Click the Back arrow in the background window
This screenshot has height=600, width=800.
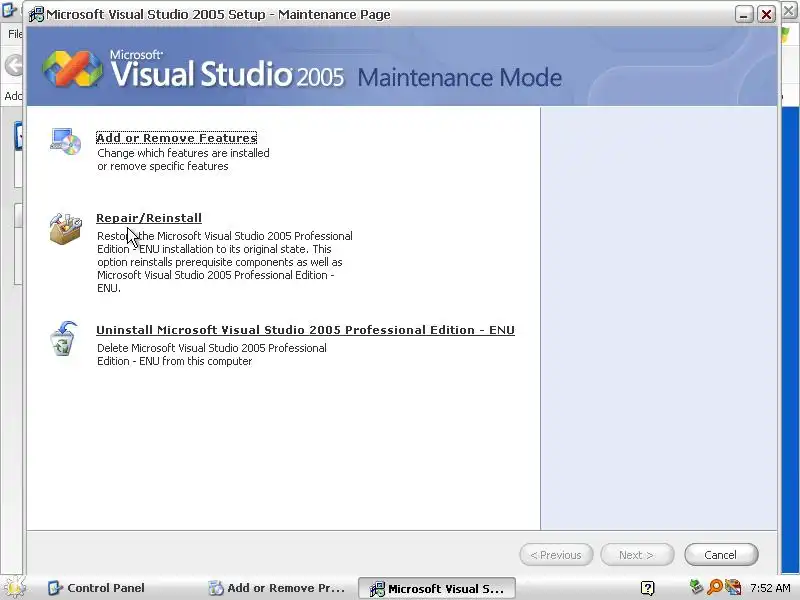pos(13,65)
